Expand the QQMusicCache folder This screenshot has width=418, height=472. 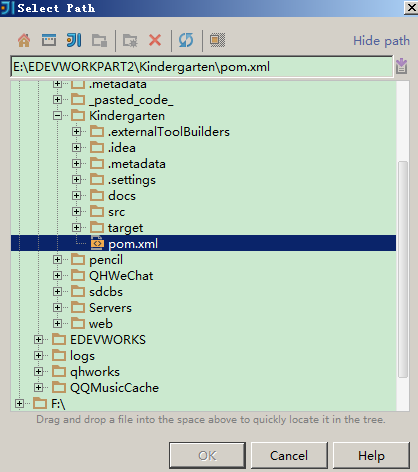[x=38, y=388]
